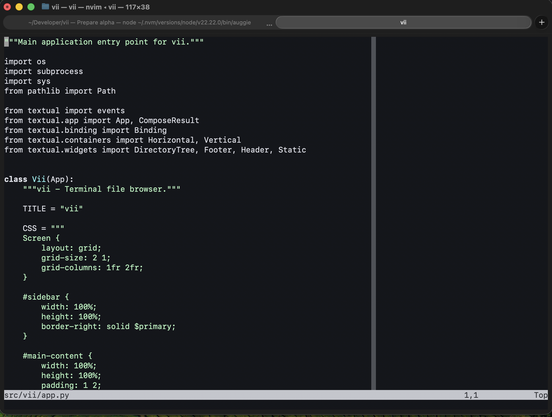Click the ComposeResult import text
552x417 pixels.
click(169, 120)
